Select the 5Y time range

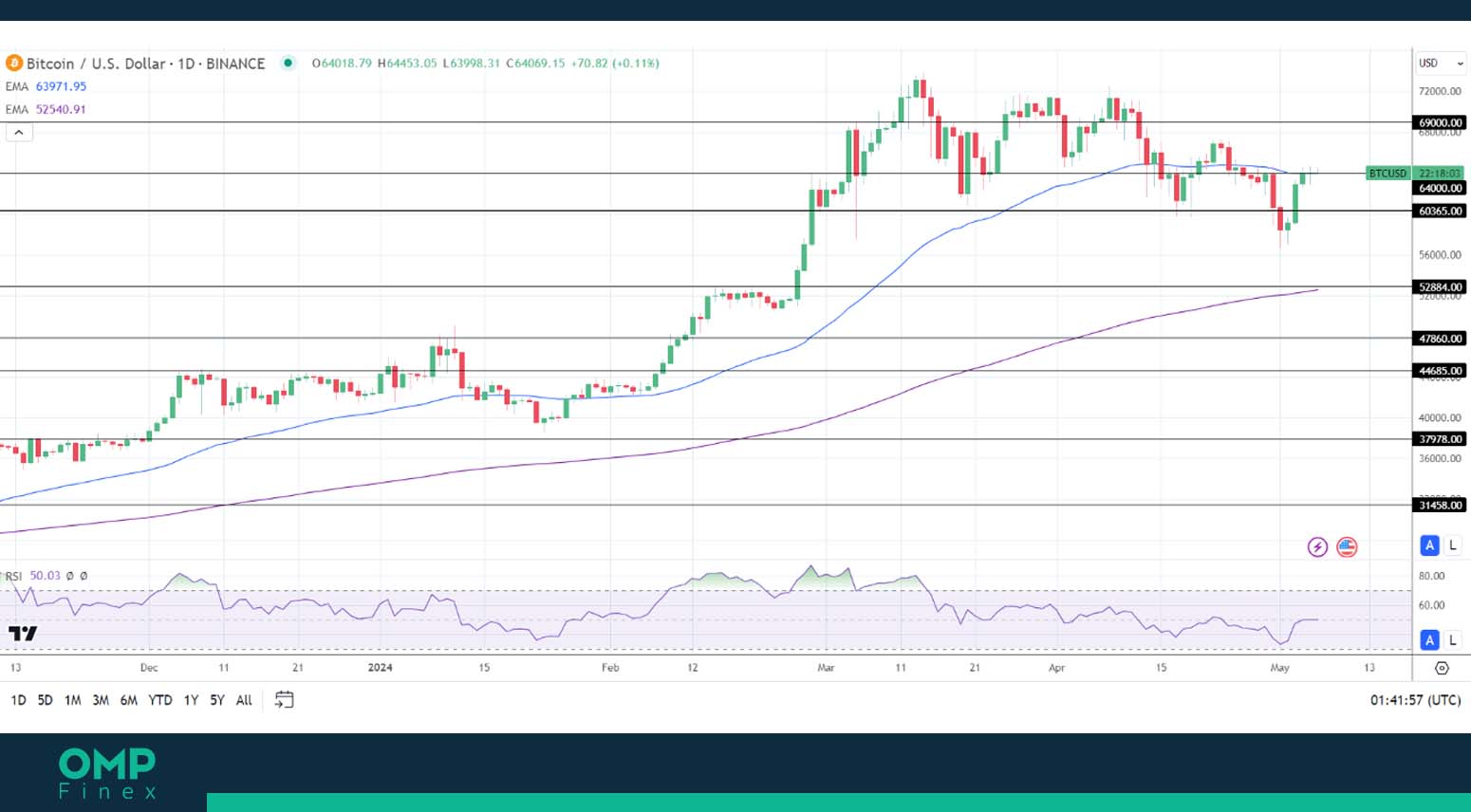point(217,700)
